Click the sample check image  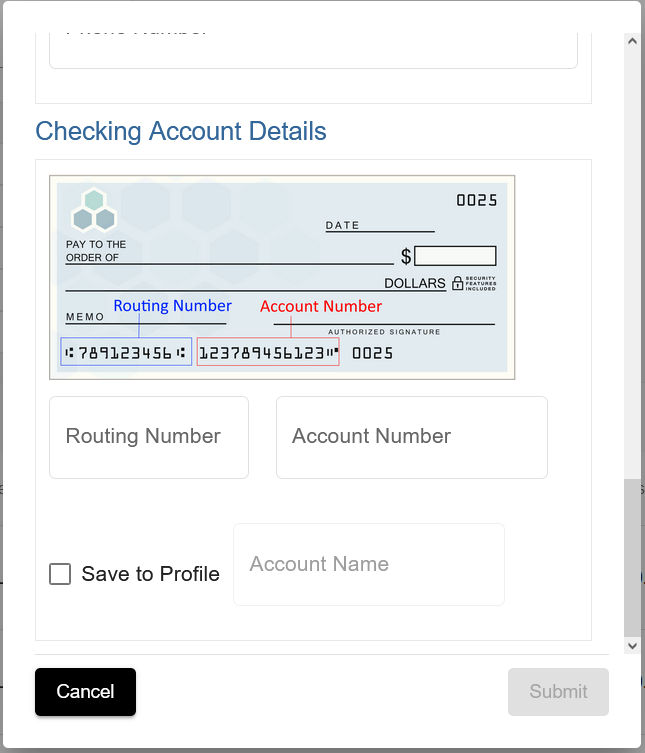282,278
